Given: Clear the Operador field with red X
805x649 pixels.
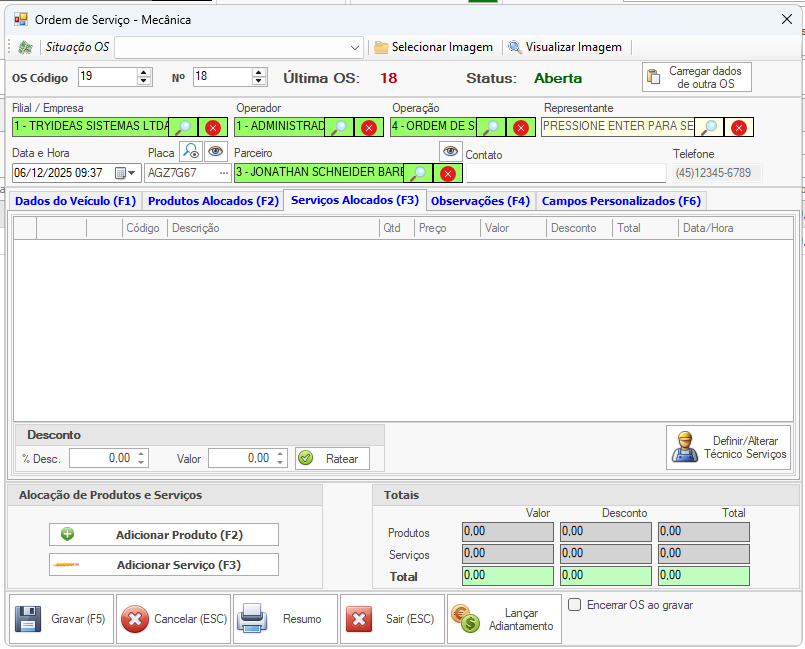Looking at the screenshot, I should pos(368,127).
